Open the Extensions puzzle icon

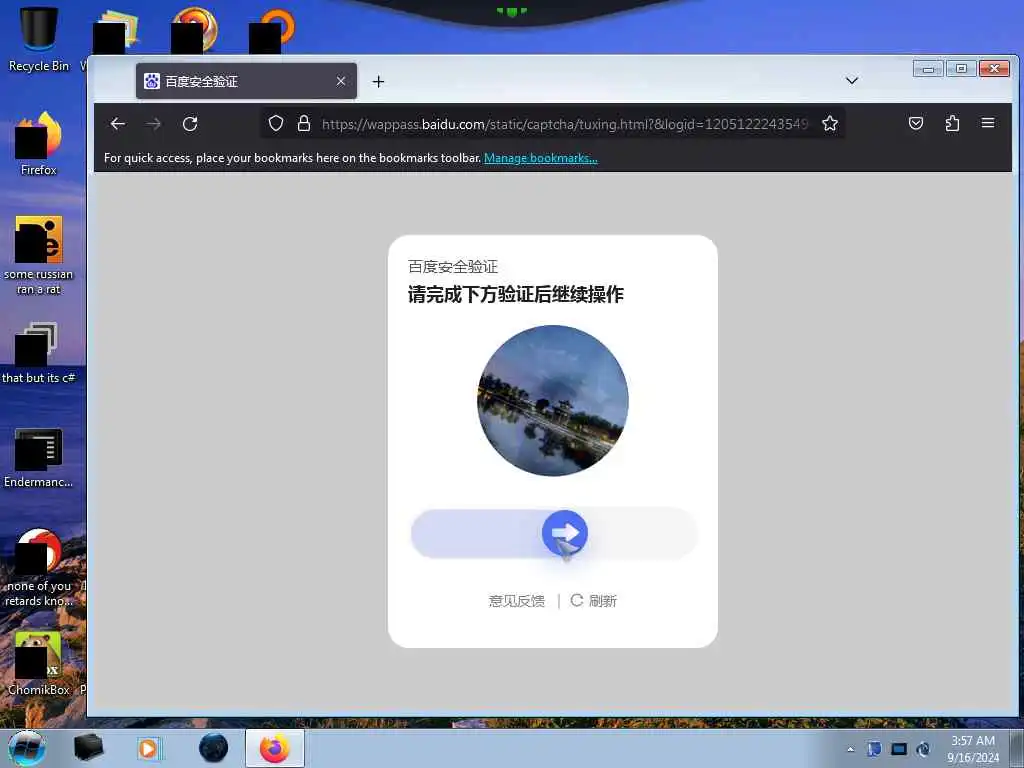coord(952,123)
